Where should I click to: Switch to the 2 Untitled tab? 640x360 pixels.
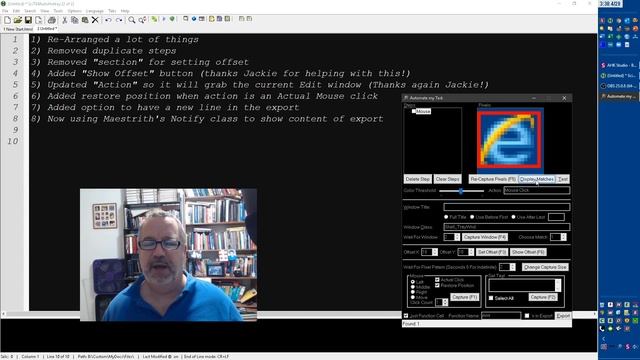click(47, 29)
